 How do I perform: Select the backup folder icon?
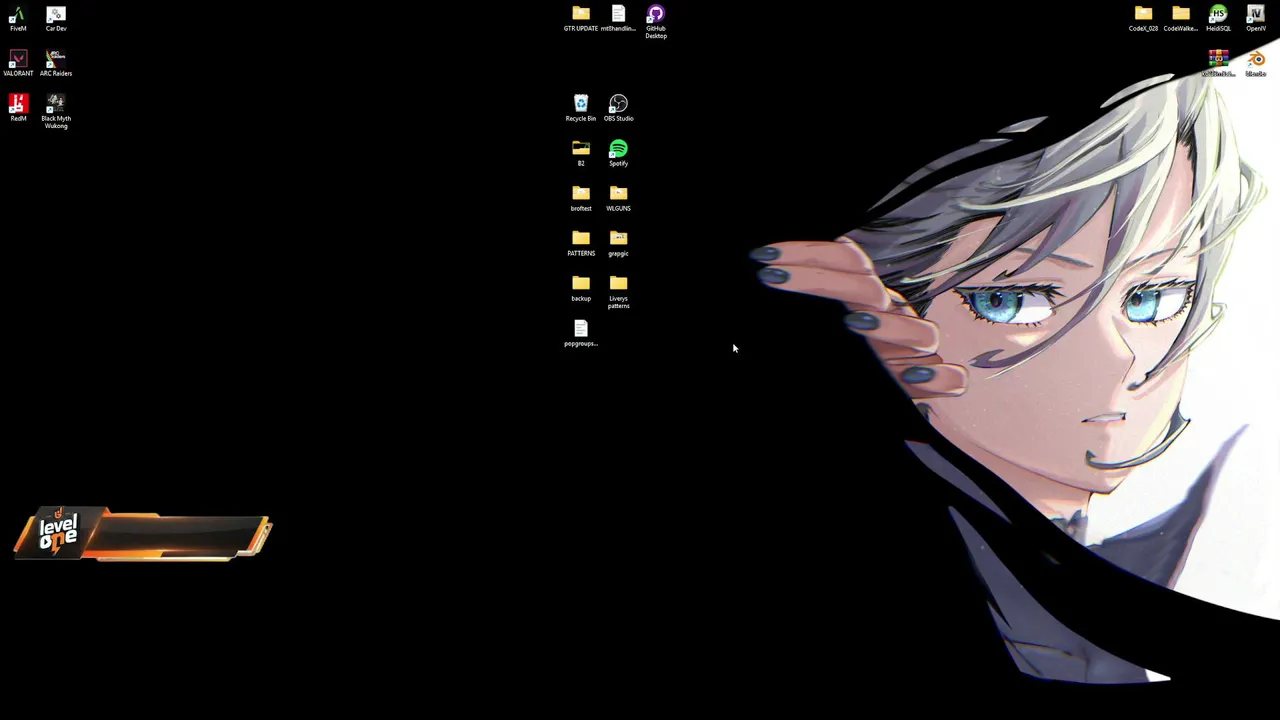pyautogui.click(x=581, y=289)
